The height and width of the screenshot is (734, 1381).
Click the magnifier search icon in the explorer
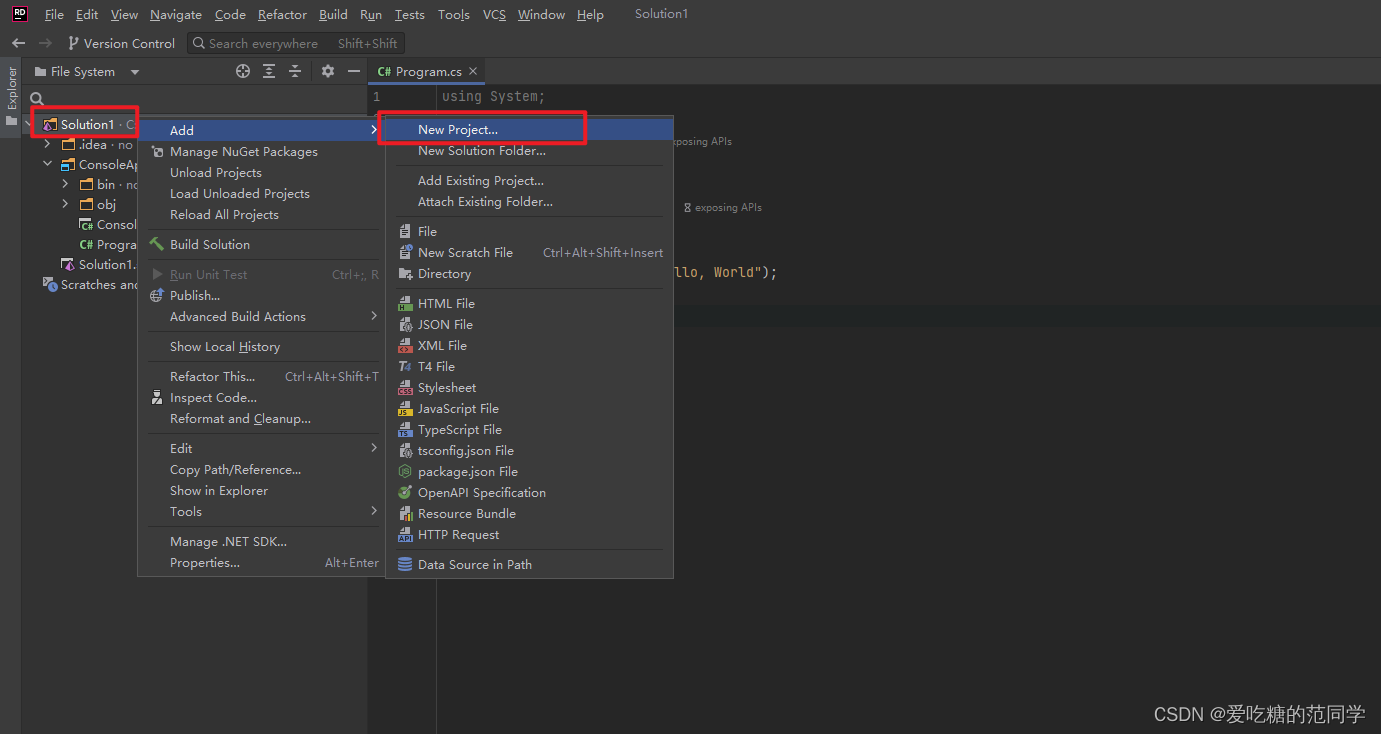(x=37, y=99)
